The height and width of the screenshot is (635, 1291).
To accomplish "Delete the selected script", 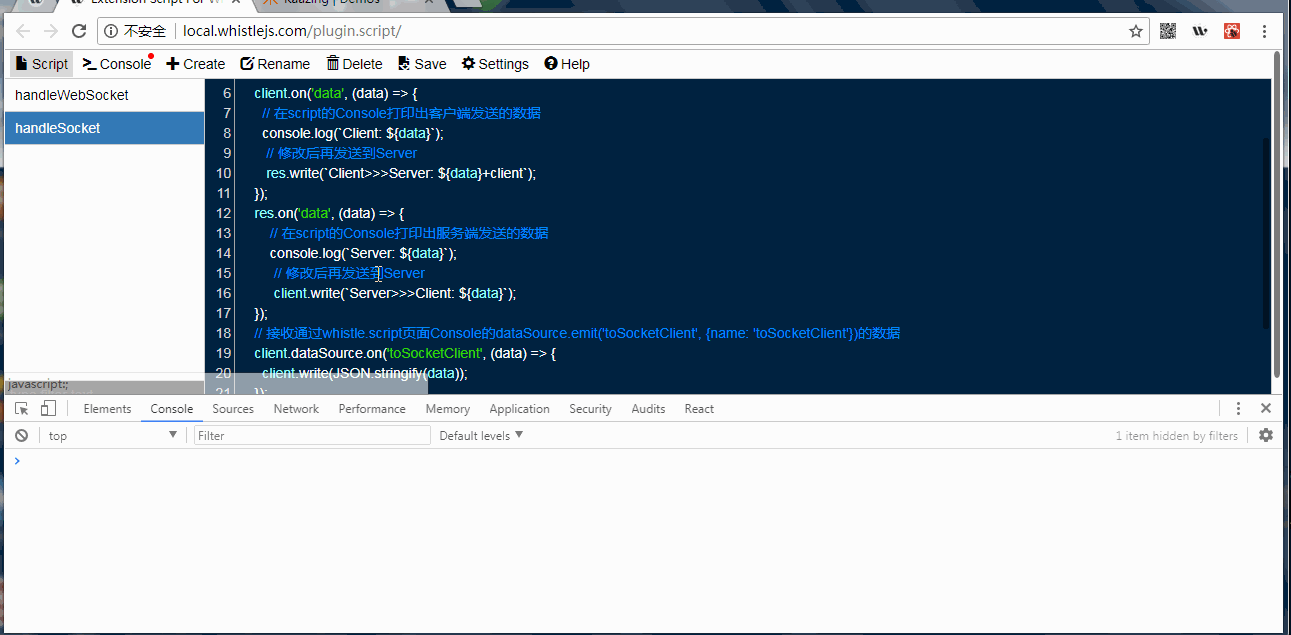I will pyautogui.click(x=354, y=64).
